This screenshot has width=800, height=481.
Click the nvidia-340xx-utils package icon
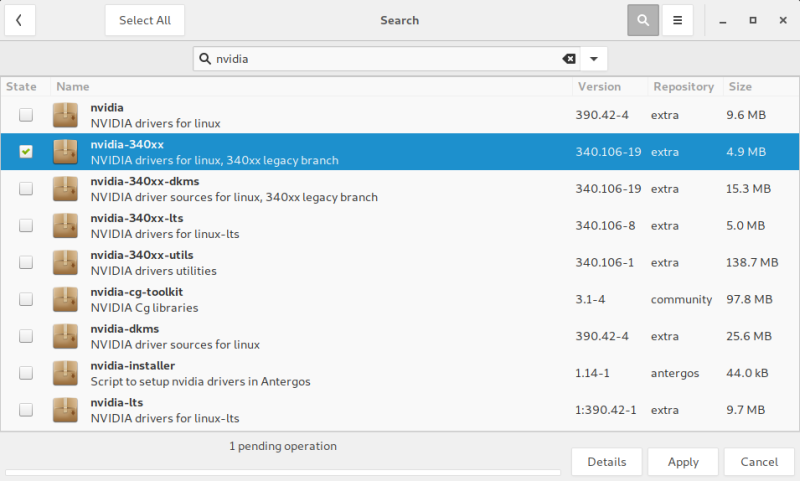(x=65, y=262)
